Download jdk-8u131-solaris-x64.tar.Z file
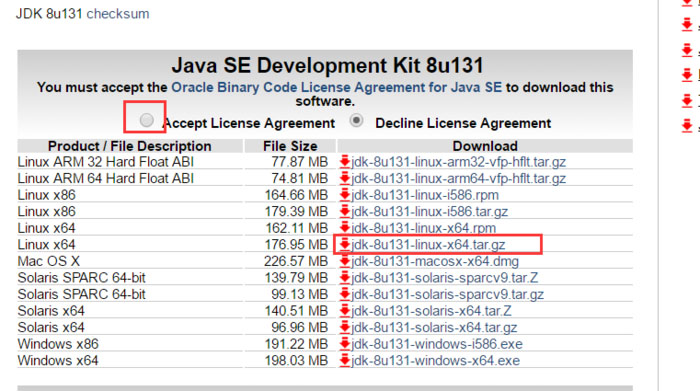This screenshot has height=391, width=700. click(x=431, y=311)
